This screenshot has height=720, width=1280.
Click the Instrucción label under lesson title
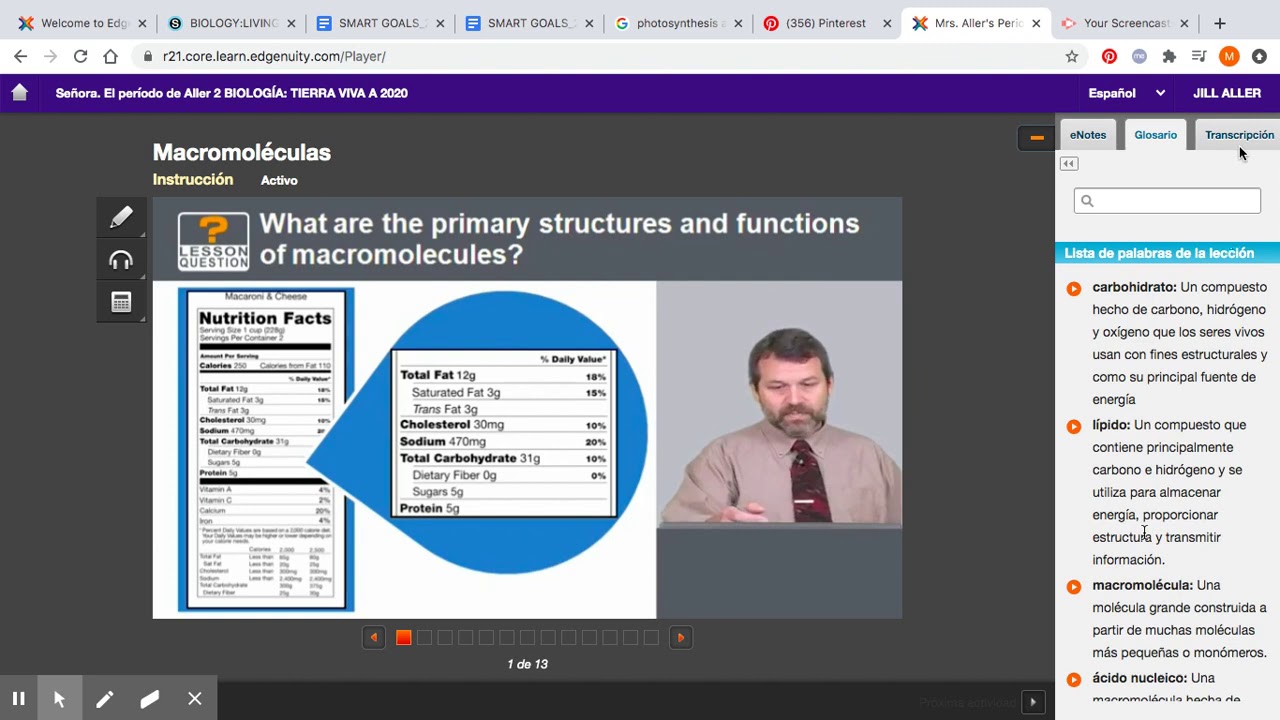point(193,180)
